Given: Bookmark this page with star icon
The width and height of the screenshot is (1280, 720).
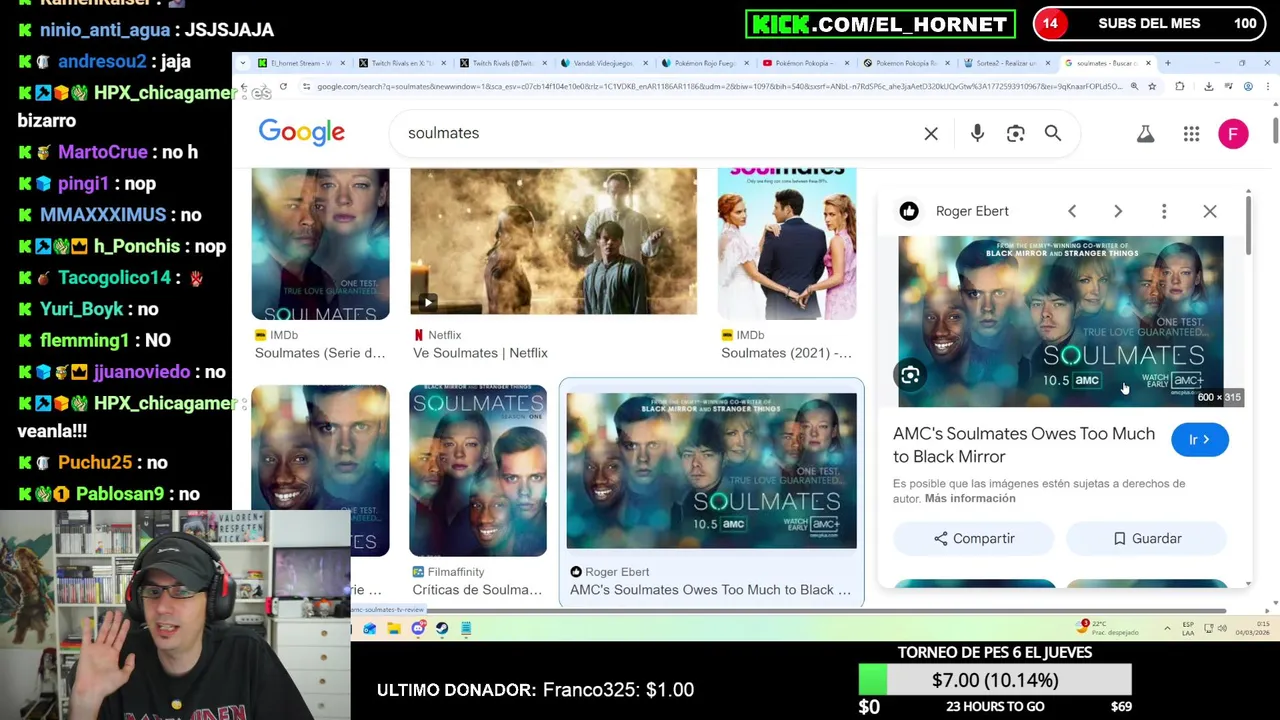Looking at the screenshot, I should [x=1152, y=87].
